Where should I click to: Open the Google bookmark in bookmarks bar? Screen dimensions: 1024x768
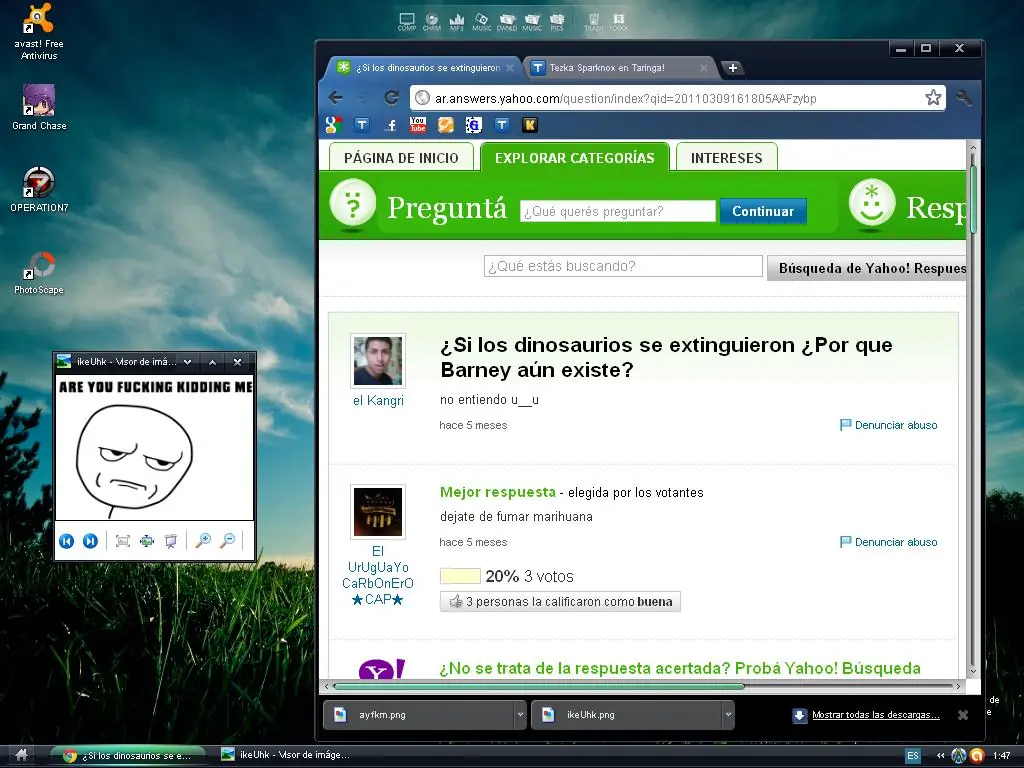pos(334,125)
